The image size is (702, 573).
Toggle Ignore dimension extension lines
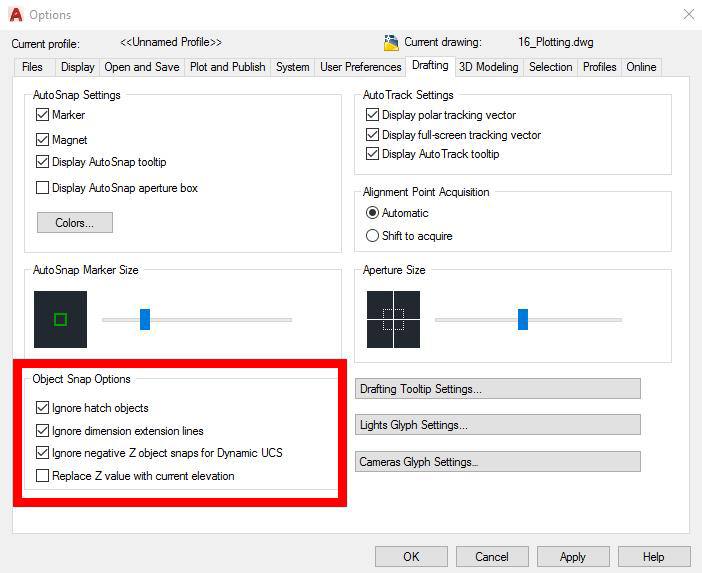coord(42,431)
